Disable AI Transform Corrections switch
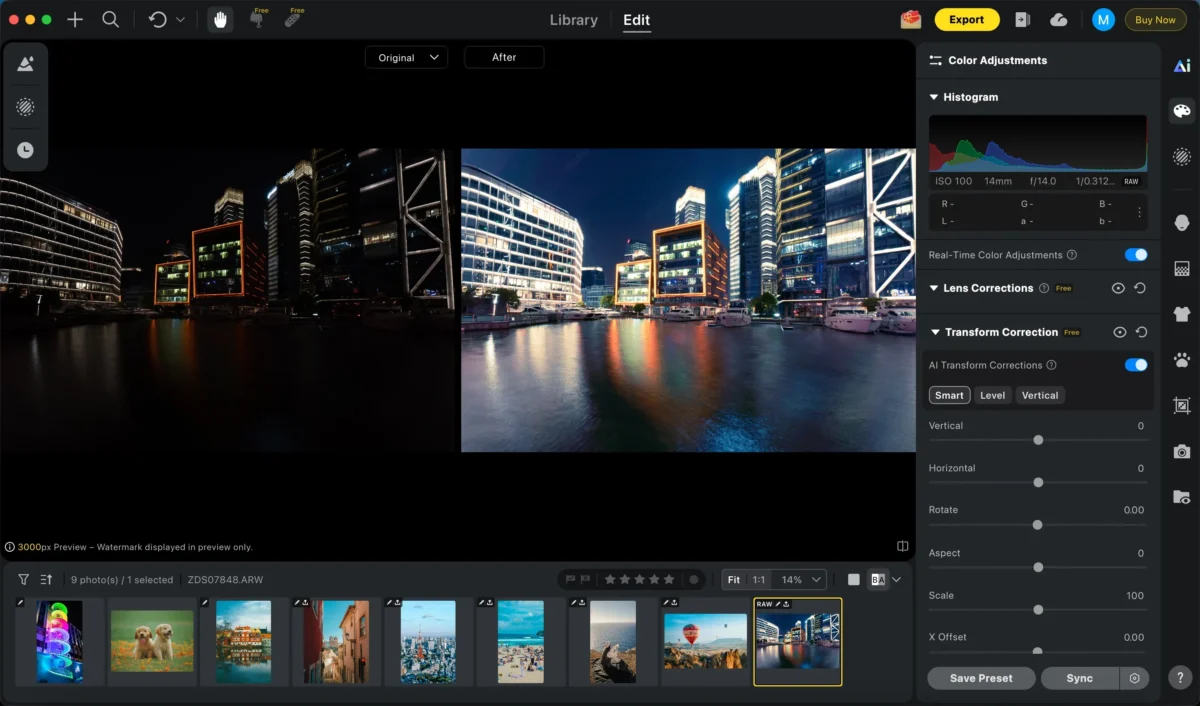 tap(1135, 365)
